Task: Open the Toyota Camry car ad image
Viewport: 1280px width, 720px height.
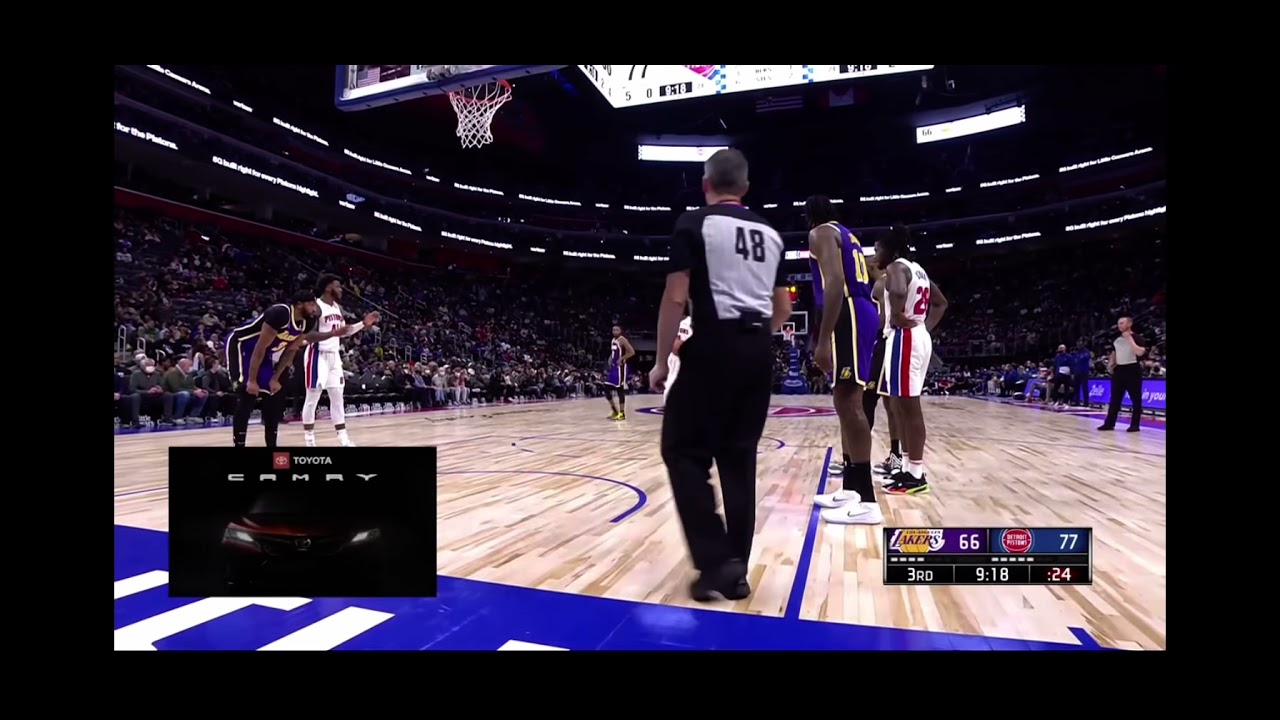Action: point(302,522)
